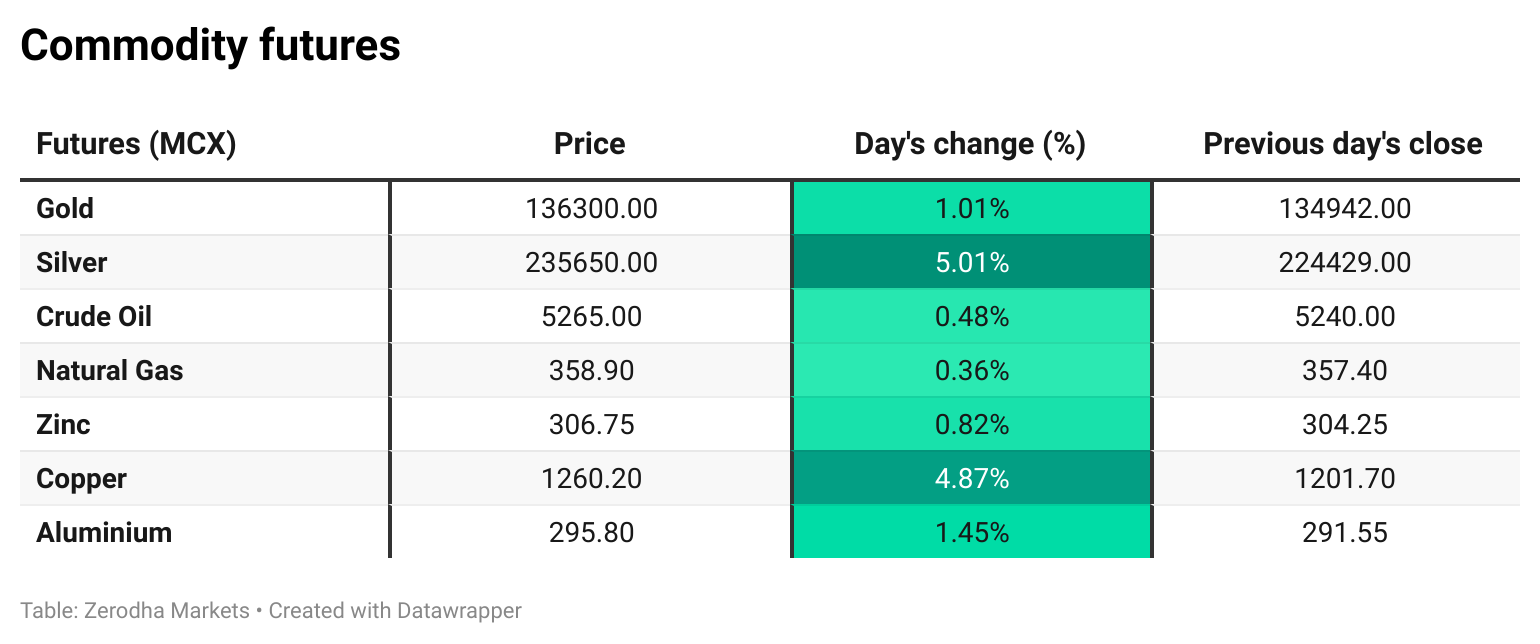Click the Commodity futures title
This screenshot has width=1540, height=644.
point(210,46)
